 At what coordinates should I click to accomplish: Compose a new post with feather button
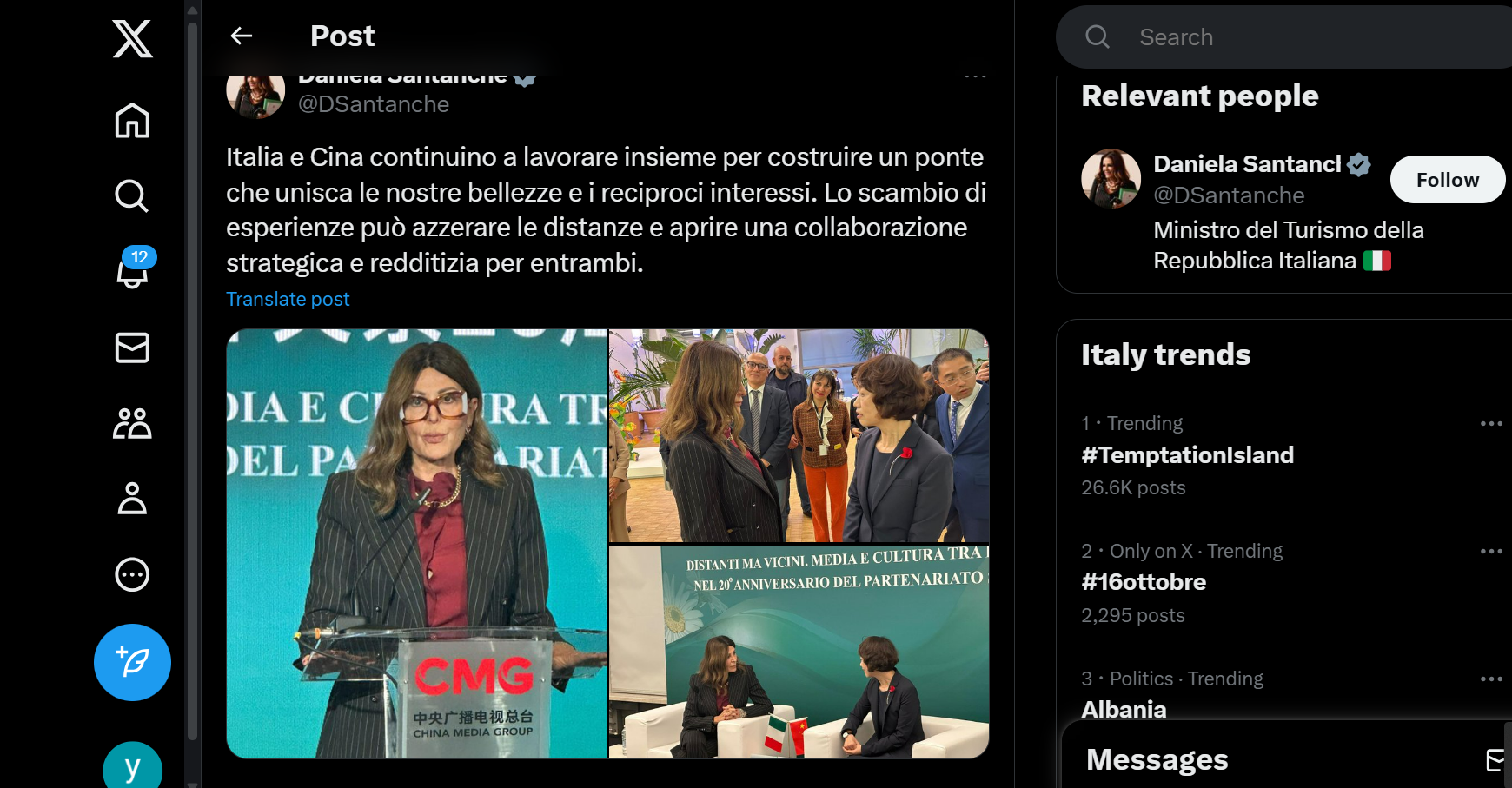click(132, 662)
